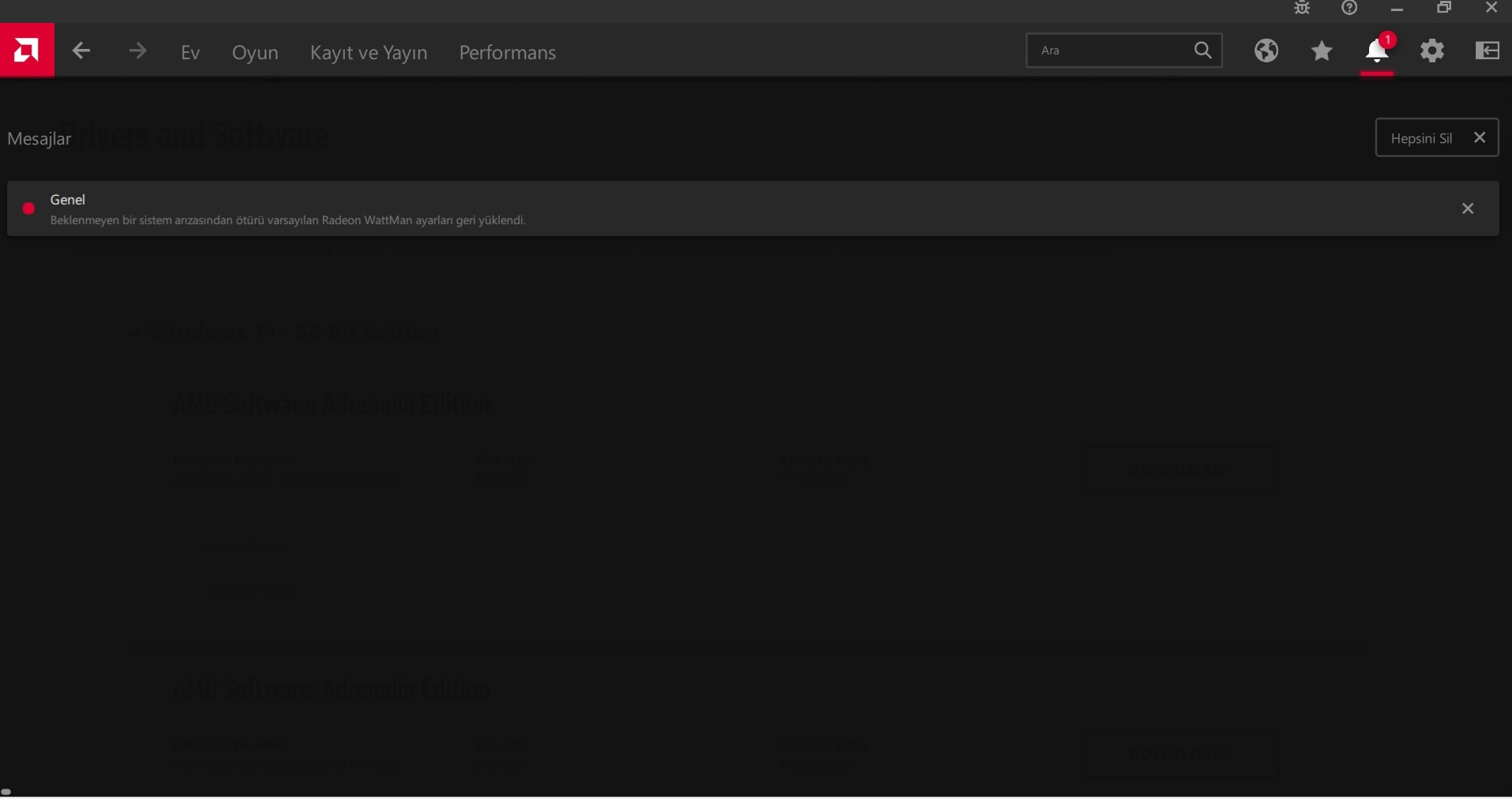Go forward with the right arrow
The image size is (1512, 799).
point(137,52)
